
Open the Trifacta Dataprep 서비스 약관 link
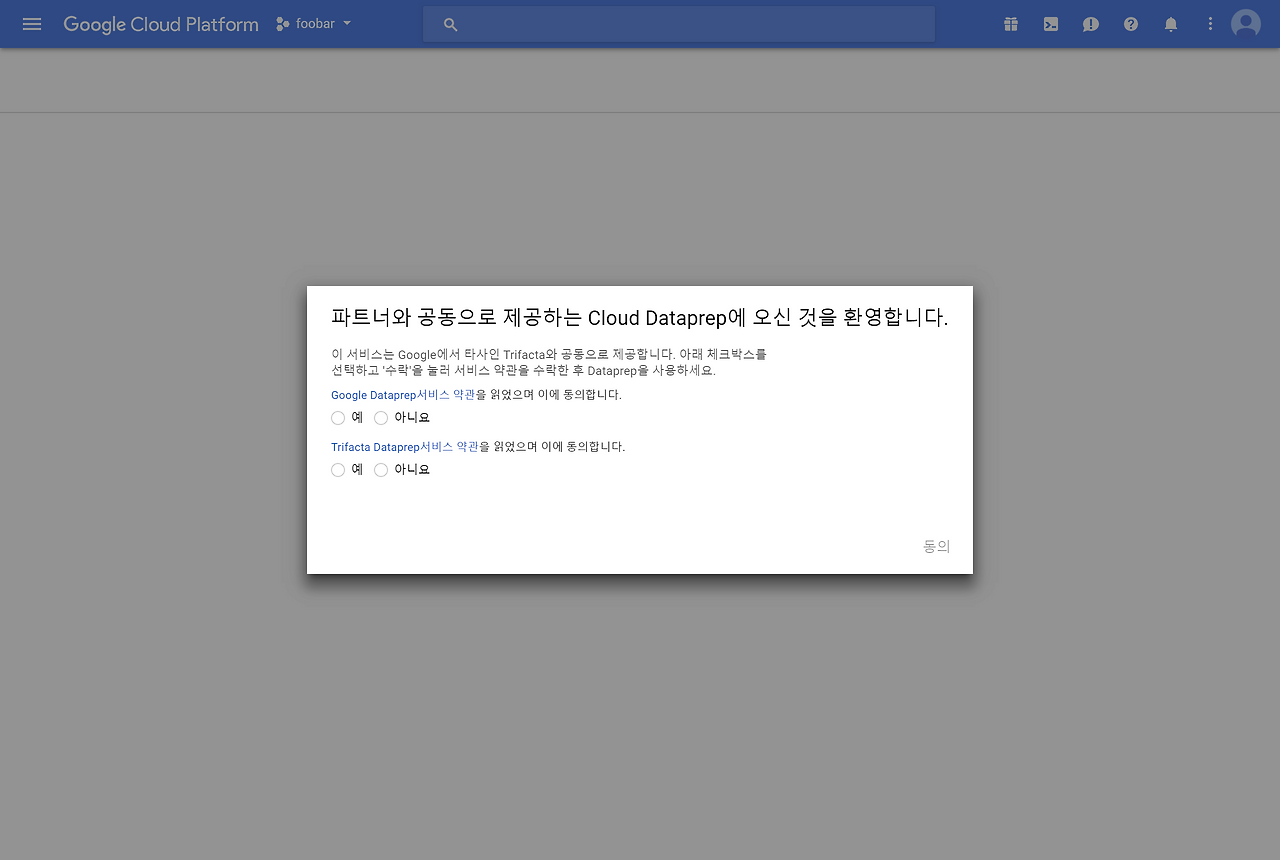[405, 446]
